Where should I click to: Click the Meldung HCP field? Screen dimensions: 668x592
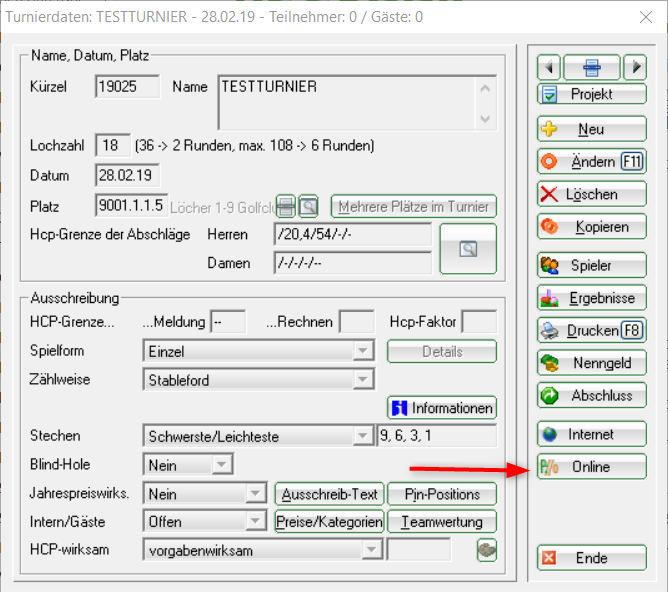[x=228, y=322]
